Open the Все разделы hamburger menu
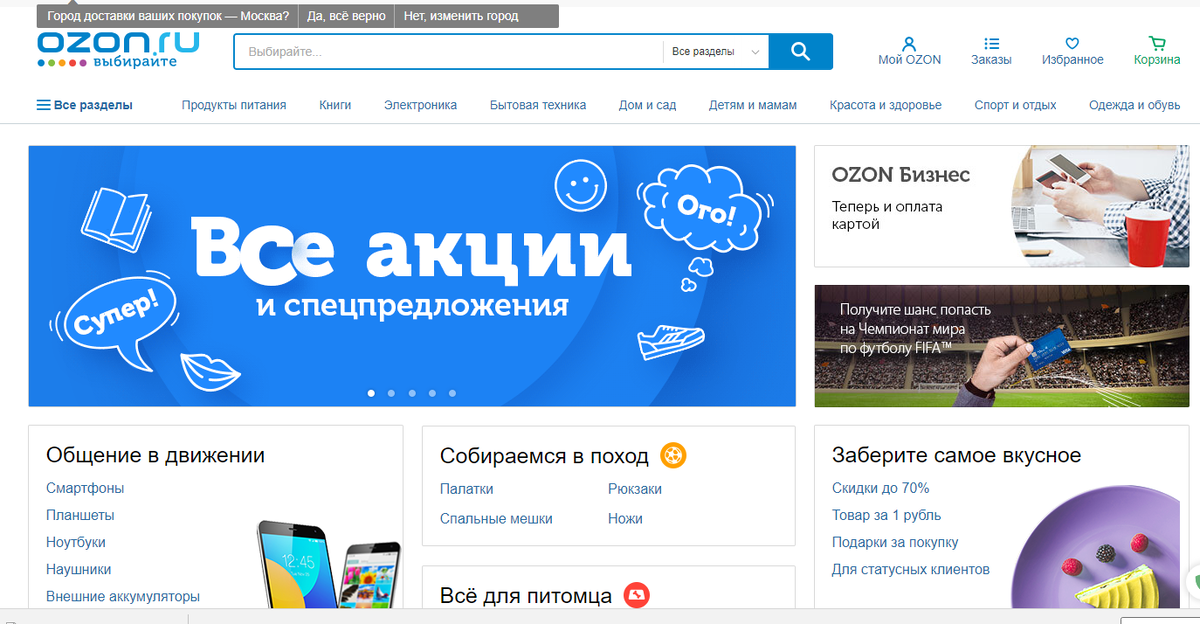This screenshot has height=624, width=1200. click(85, 105)
